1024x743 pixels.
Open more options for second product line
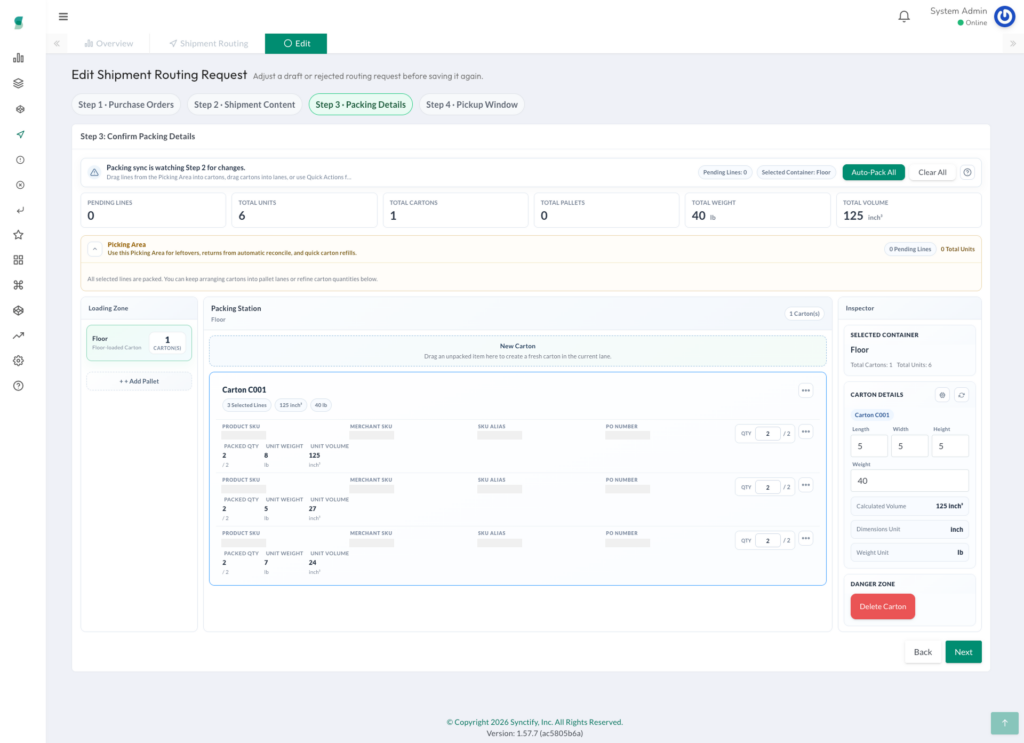click(806, 485)
